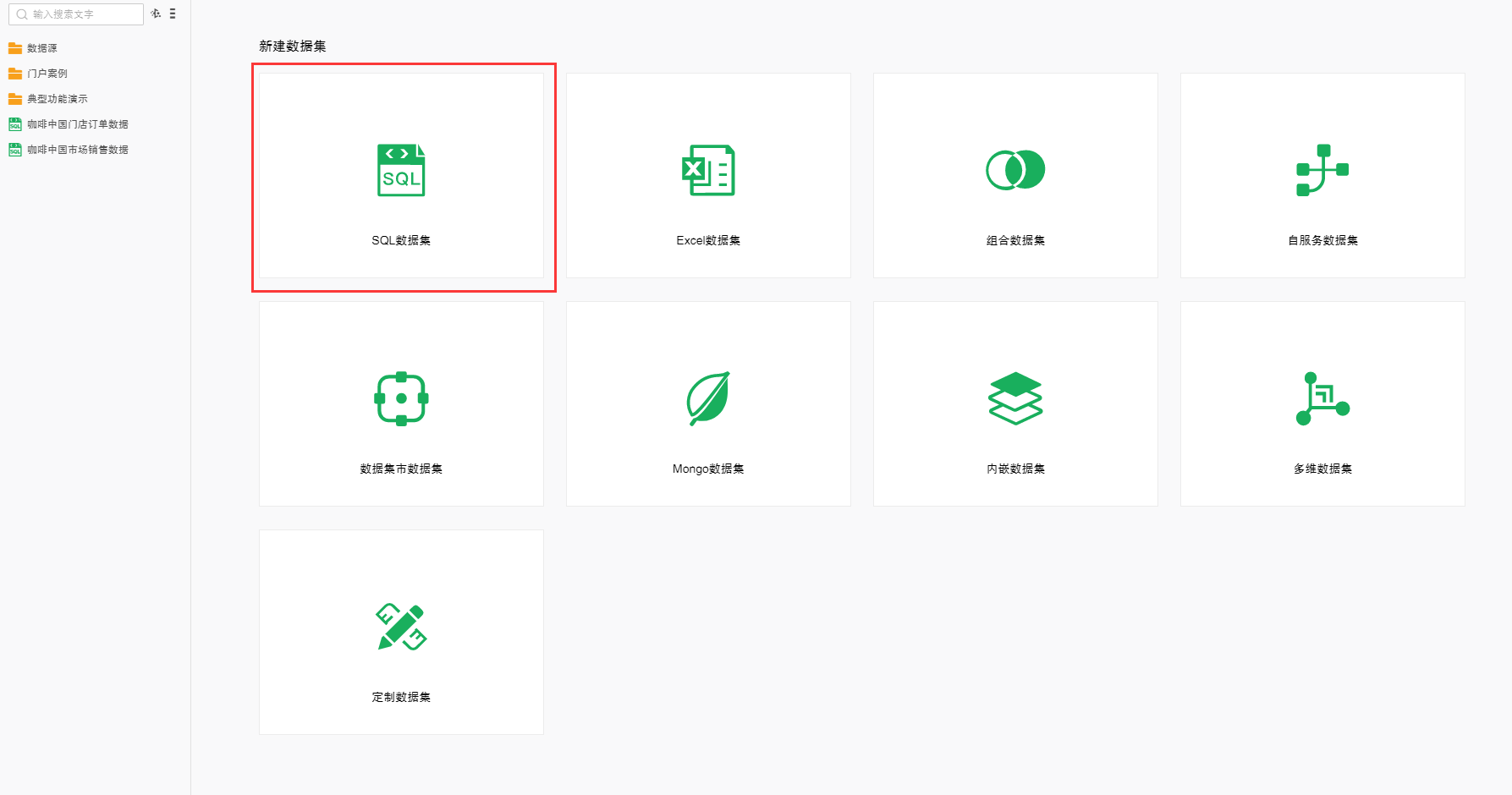Screen dimensions: 1512x795
Task: Click the locate icon beside the search box
Action: click(x=156, y=14)
